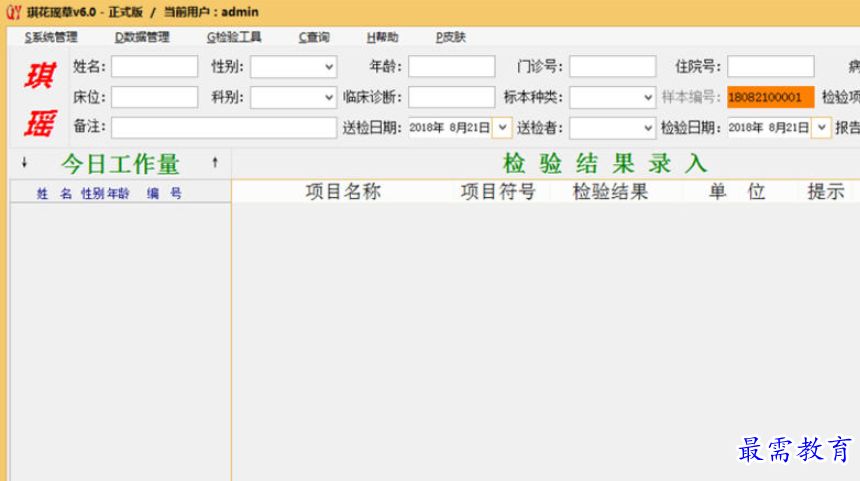The image size is (860, 481).
Task: Open the D数据管理 menu
Action: (x=142, y=37)
